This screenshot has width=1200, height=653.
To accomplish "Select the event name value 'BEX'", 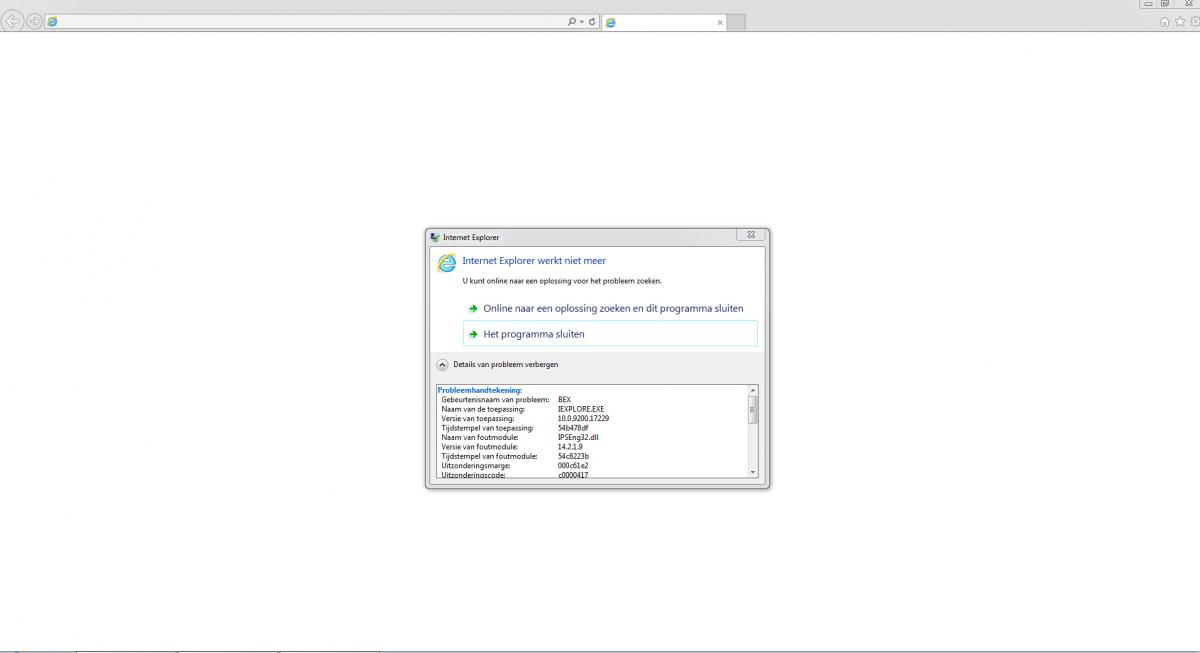I will [x=564, y=399].
